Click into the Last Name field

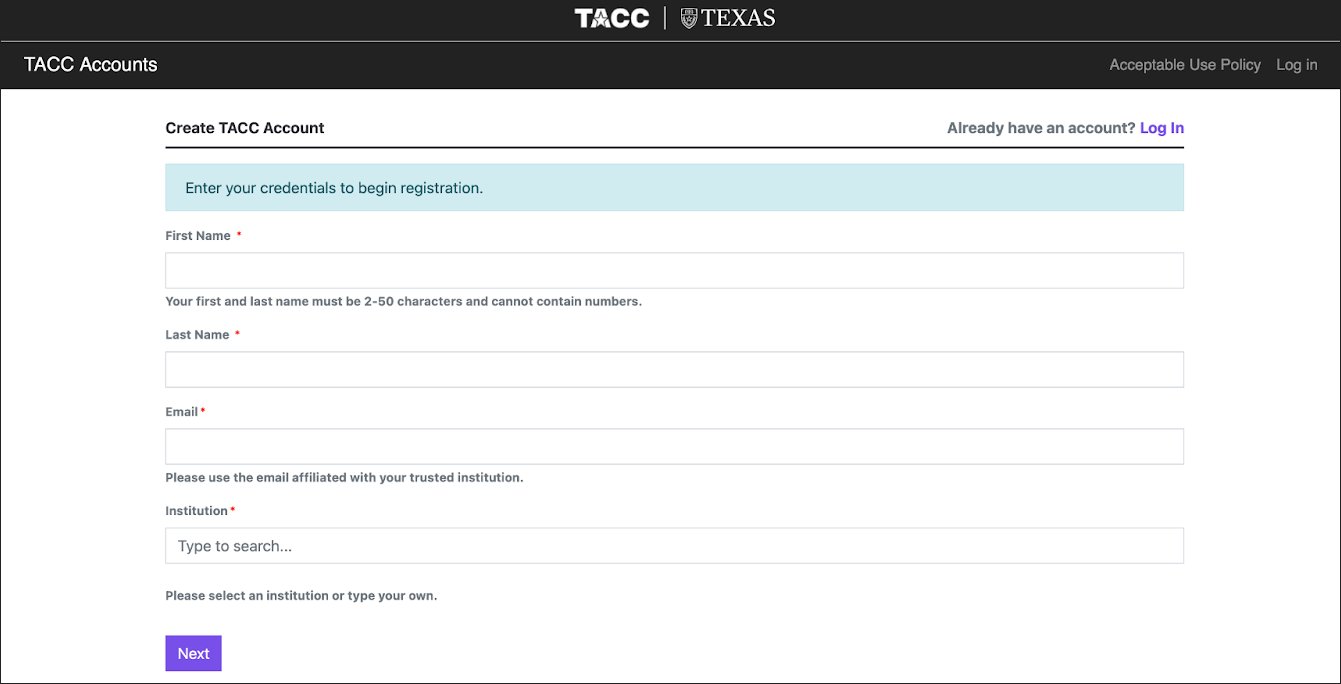(674, 369)
